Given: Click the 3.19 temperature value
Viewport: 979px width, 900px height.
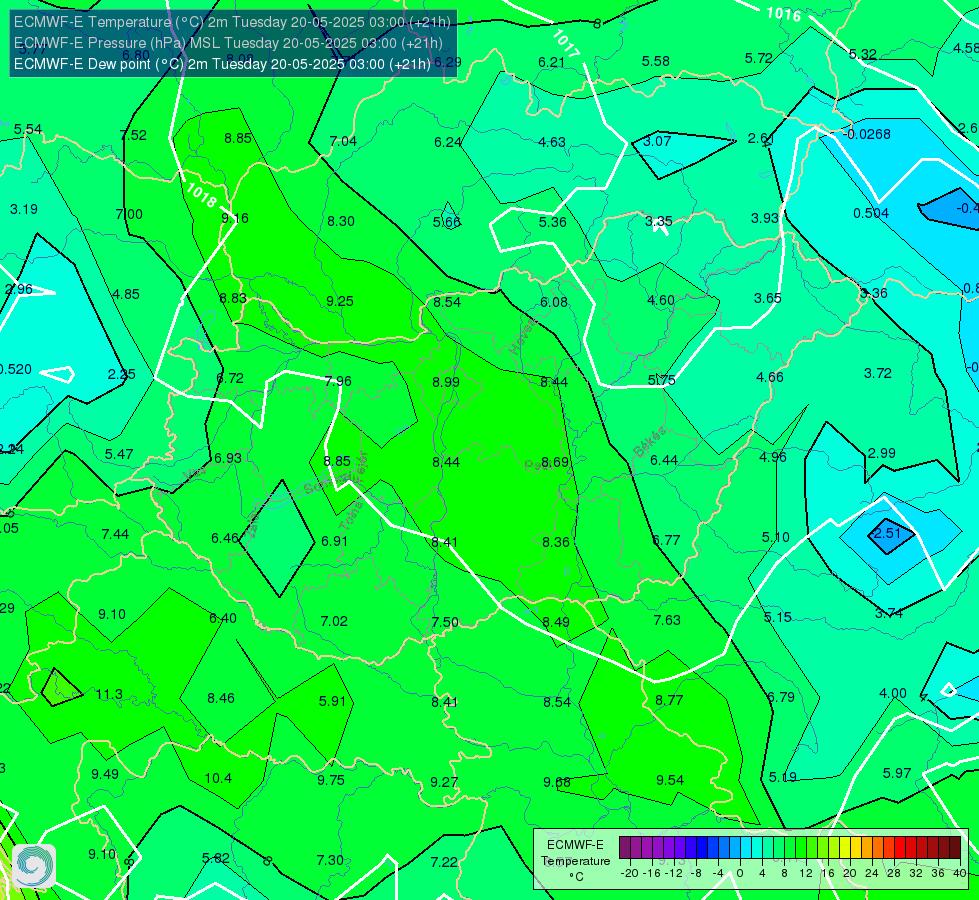Looking at the screenshot, I should 24,209.
